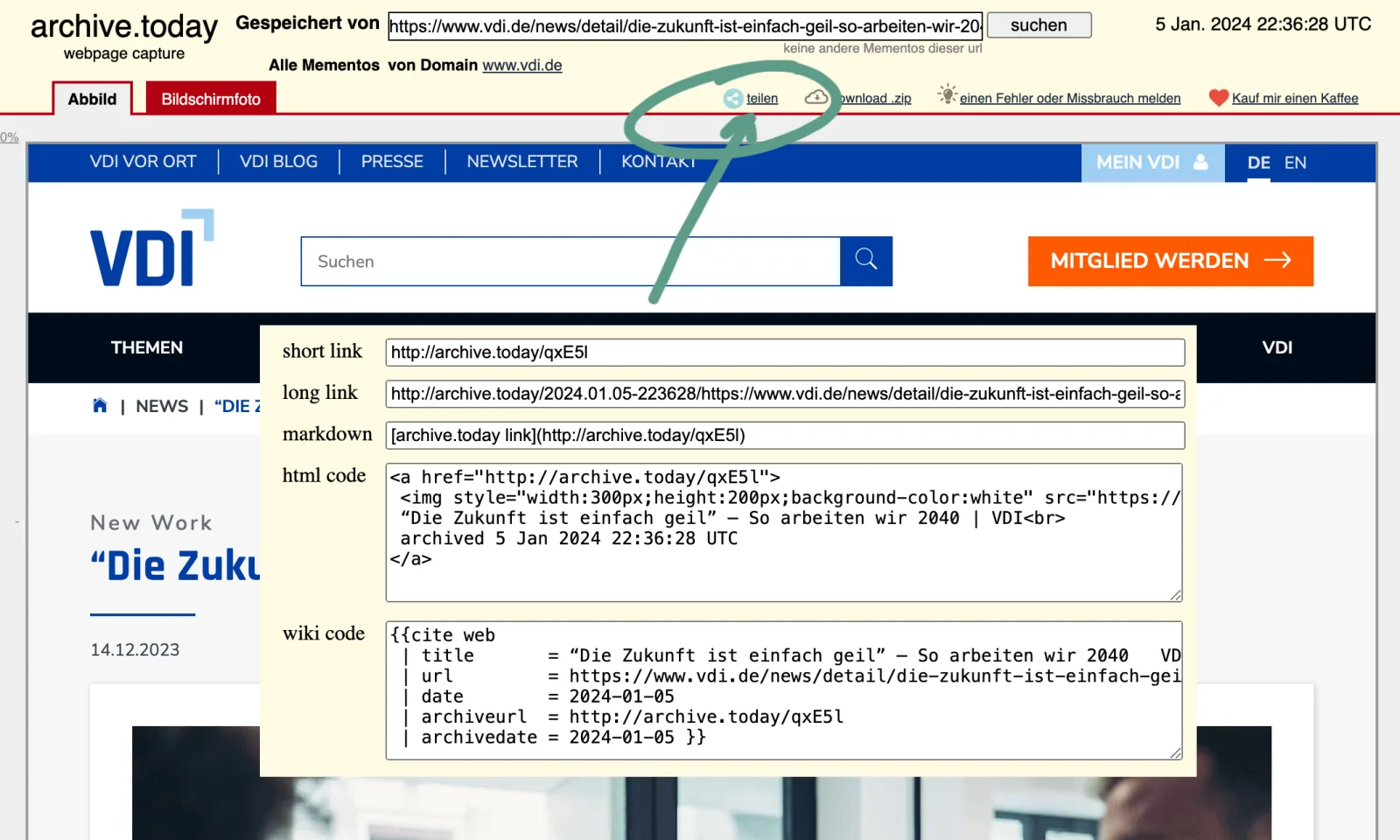Click the markdown link field

786,435
